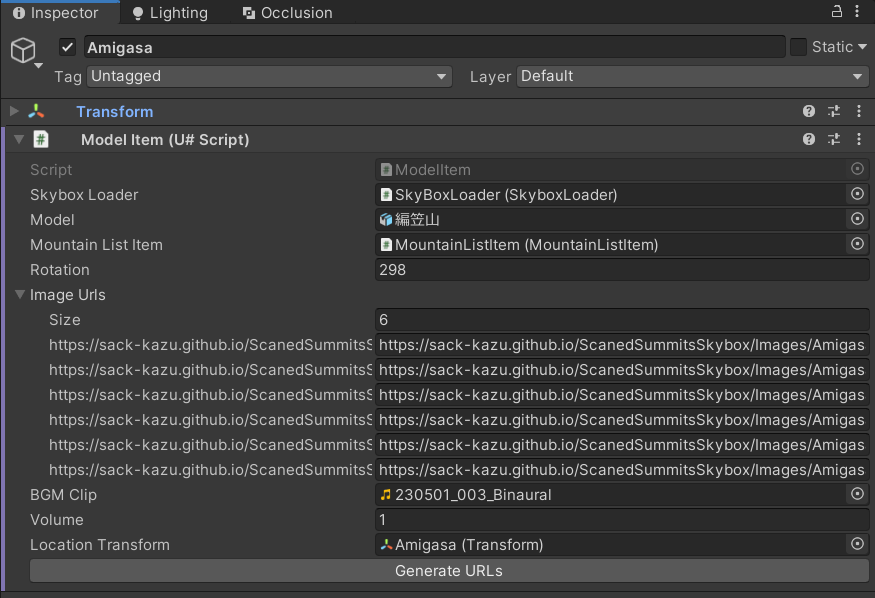Click the Rotation property label
Screen dimensions: 875x598
coord(60,270)
